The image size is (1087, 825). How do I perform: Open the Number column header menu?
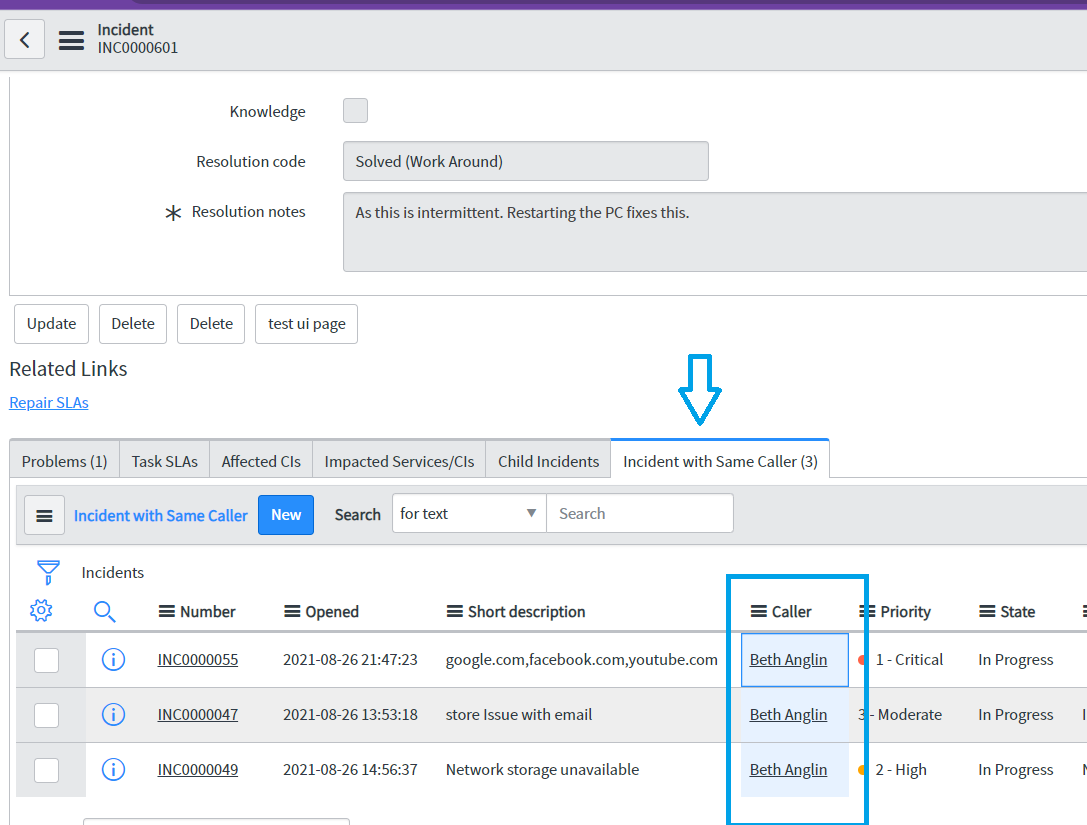[167, 611]
